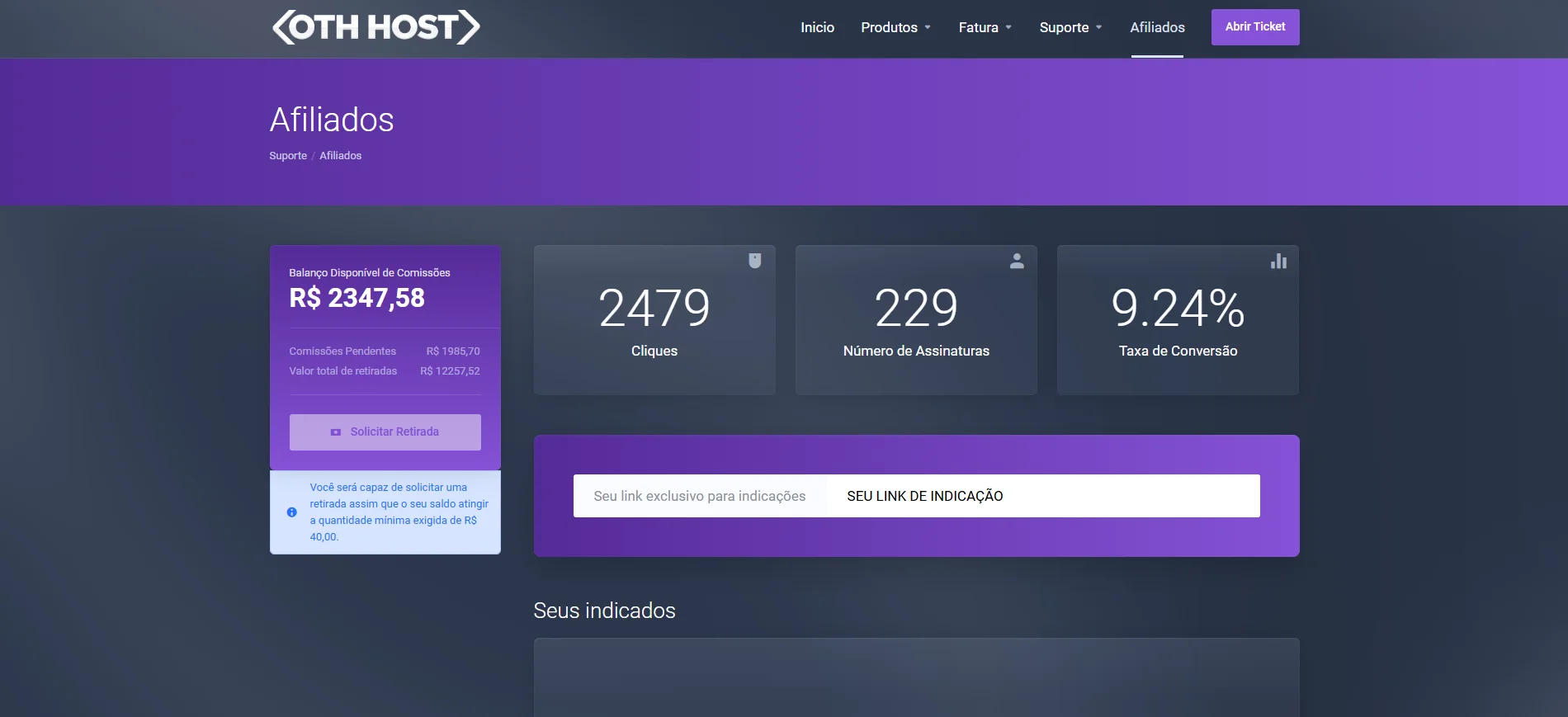Click the balance value R$ 2347,58

357,298
